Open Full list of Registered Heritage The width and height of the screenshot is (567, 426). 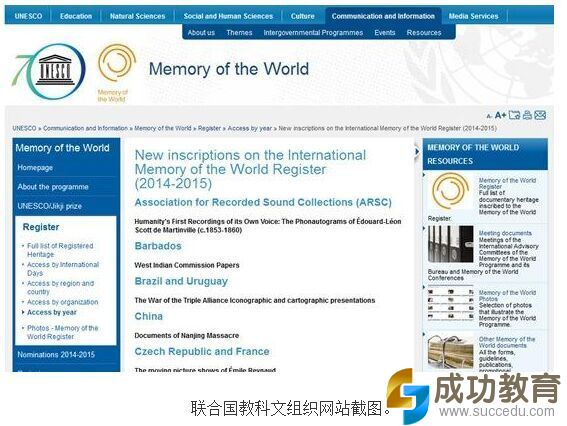pyautogui.click(x=60, y=250)
